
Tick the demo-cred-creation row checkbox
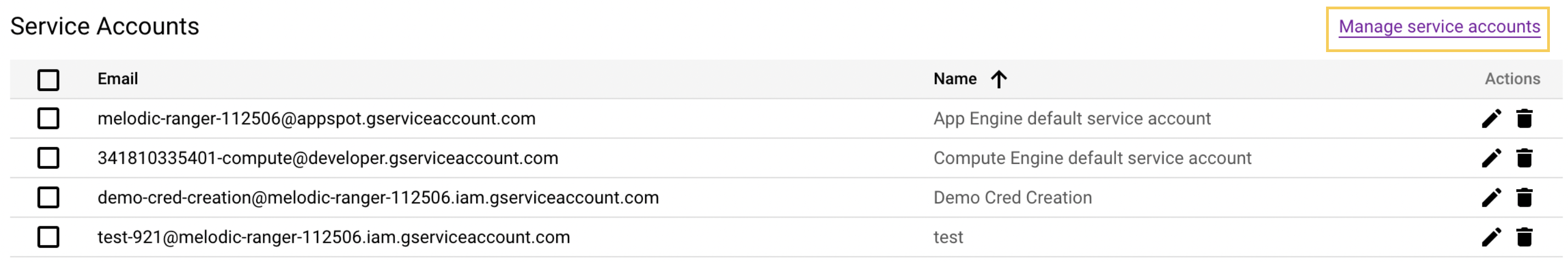pos(48,197)
